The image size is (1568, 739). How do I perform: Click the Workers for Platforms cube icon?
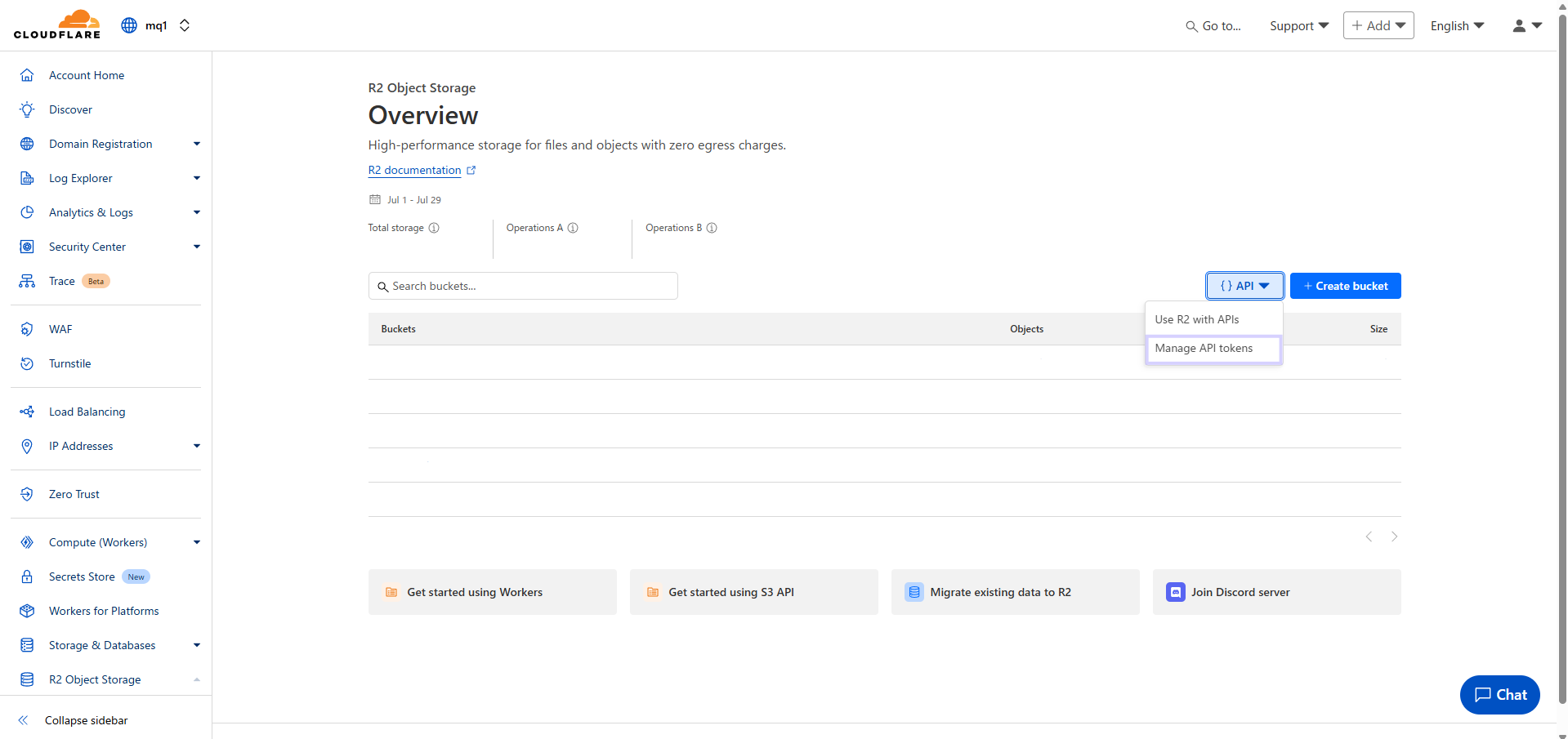tap(27, 611)
